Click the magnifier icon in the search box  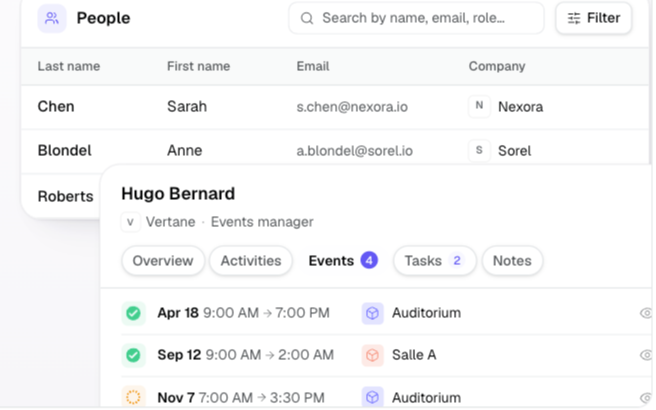click(307, 18)
